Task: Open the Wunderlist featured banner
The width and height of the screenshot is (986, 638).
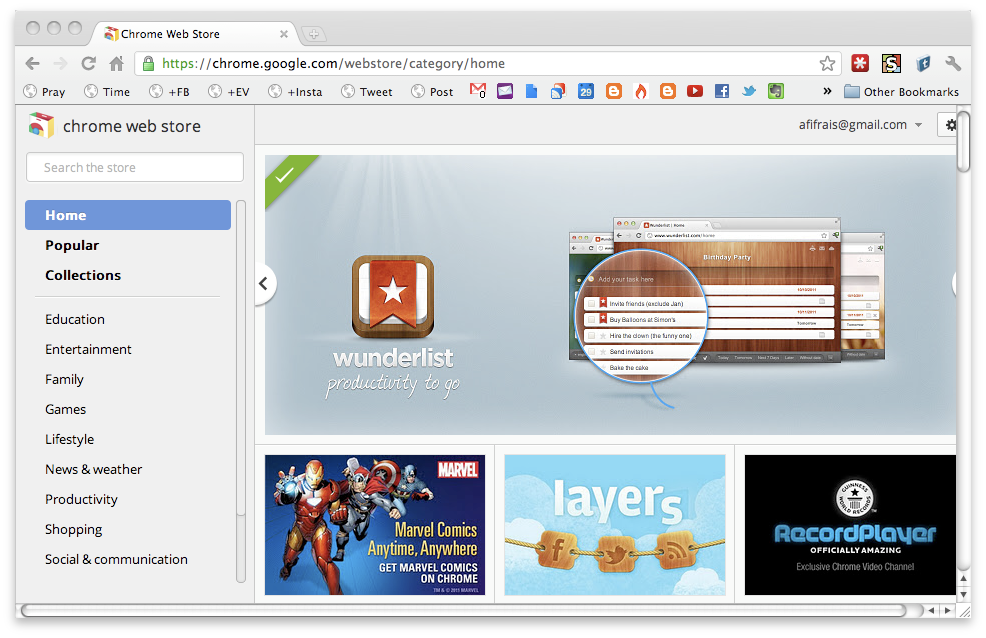Action: point(610,295)
